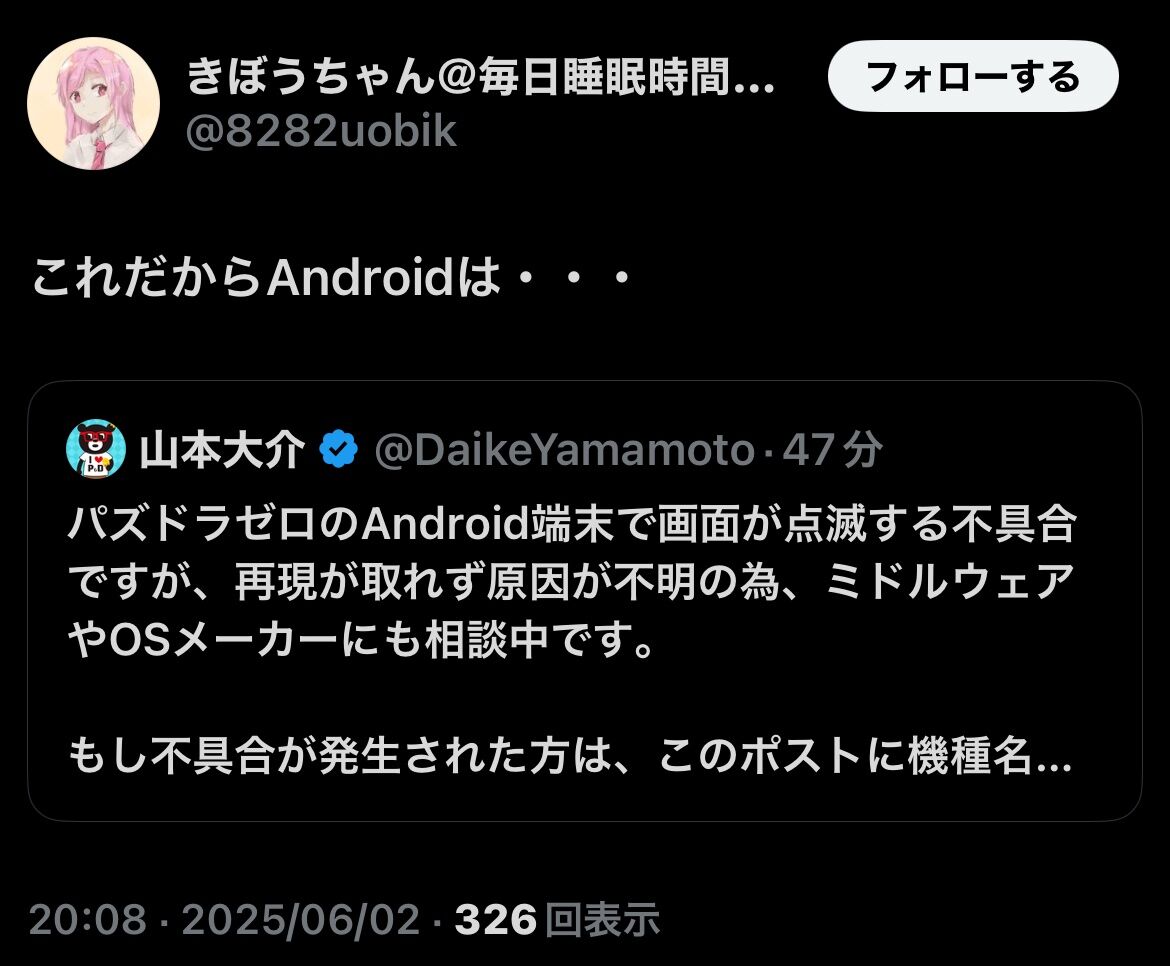Click the ellipsis after 睡眠時間 in the name
Image resolution: width=1170 pixels, height=966 pixels.
tap(754, 78)
